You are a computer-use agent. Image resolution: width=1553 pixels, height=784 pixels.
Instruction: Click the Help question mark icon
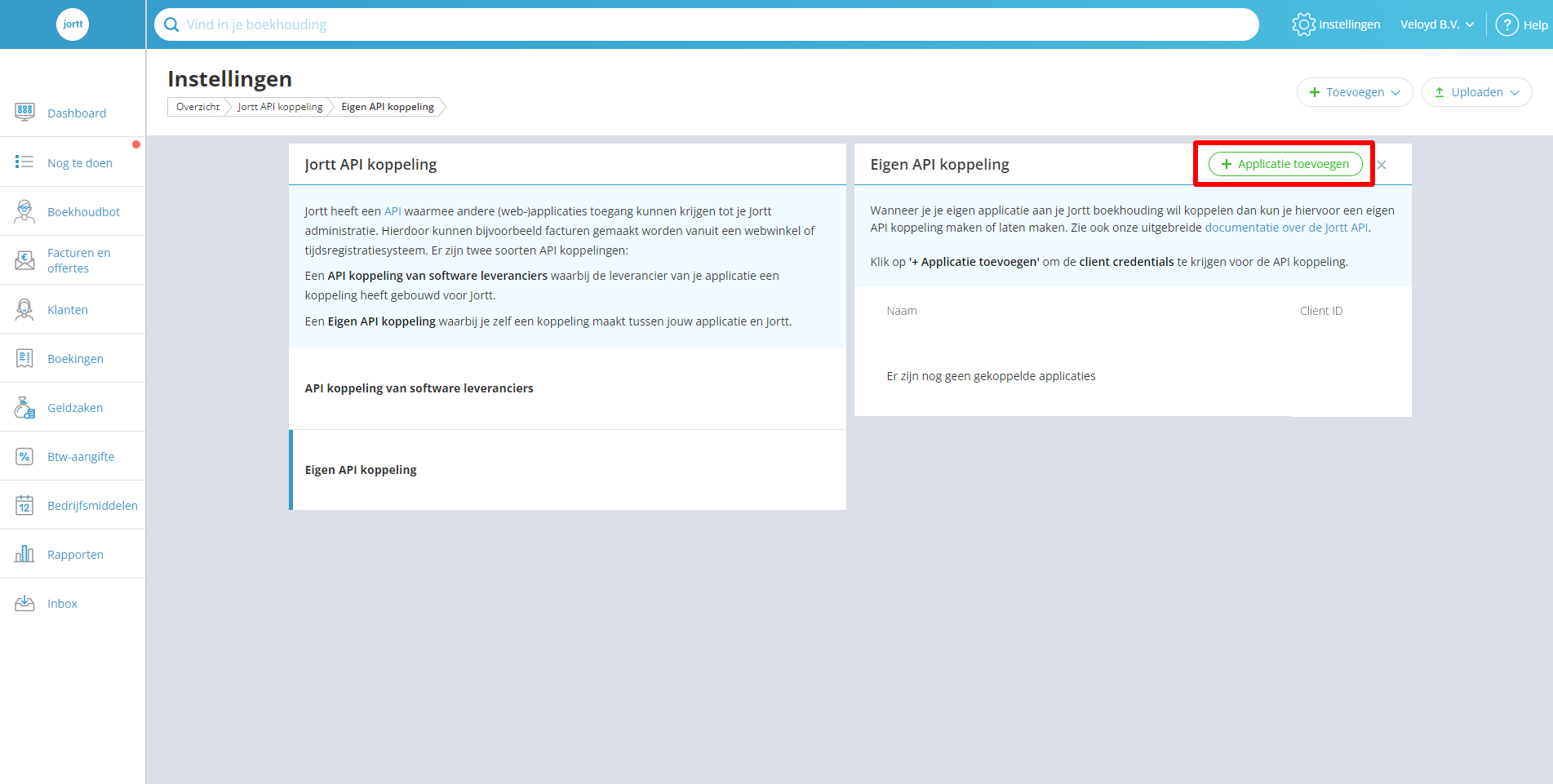(x=1506, y=24)
